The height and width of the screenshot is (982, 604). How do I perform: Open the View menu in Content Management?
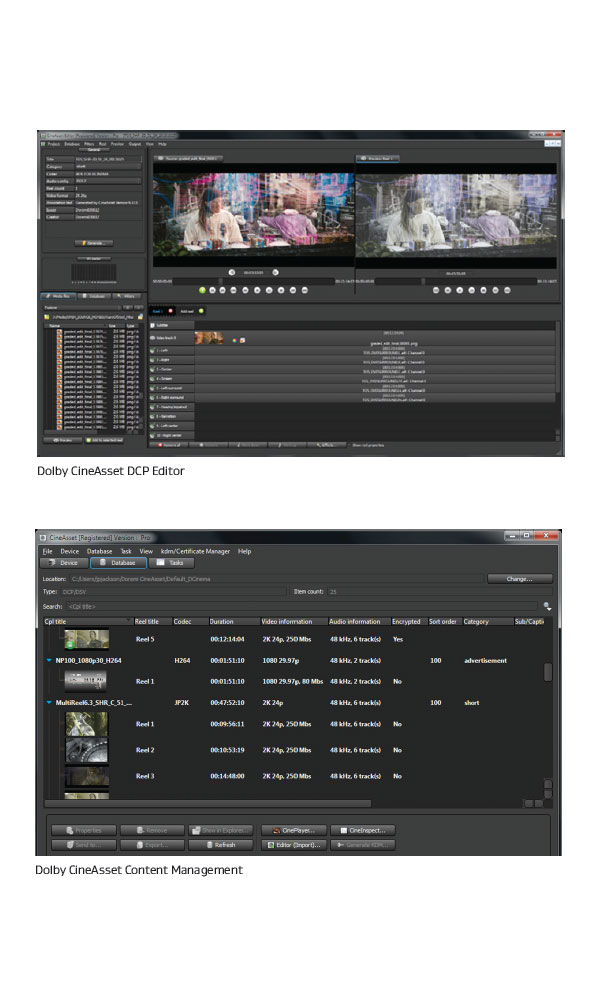pos(146,551)
